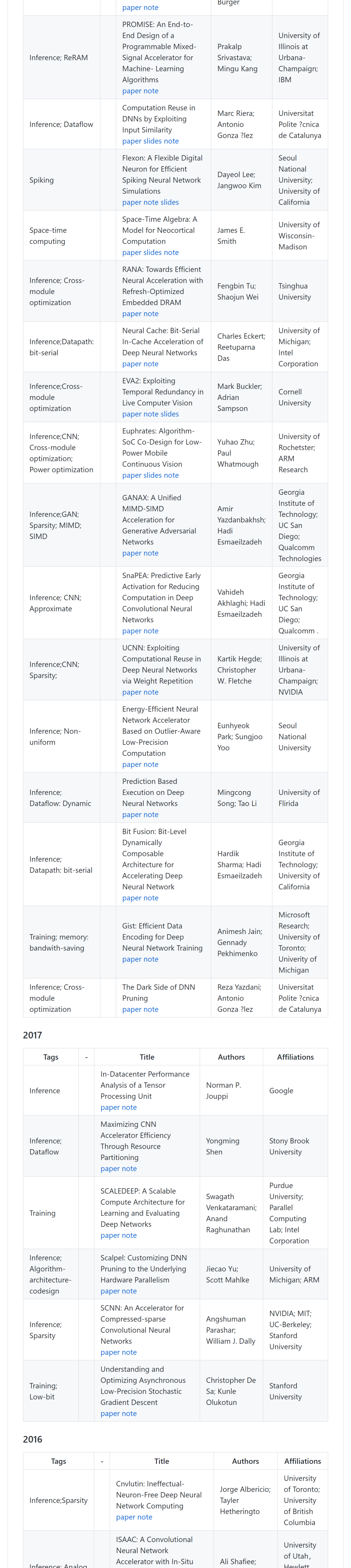The width and height of the screenshot is (351, 1568).
Task: Open the Gist data encoding paper link
Action: [131, 959]
